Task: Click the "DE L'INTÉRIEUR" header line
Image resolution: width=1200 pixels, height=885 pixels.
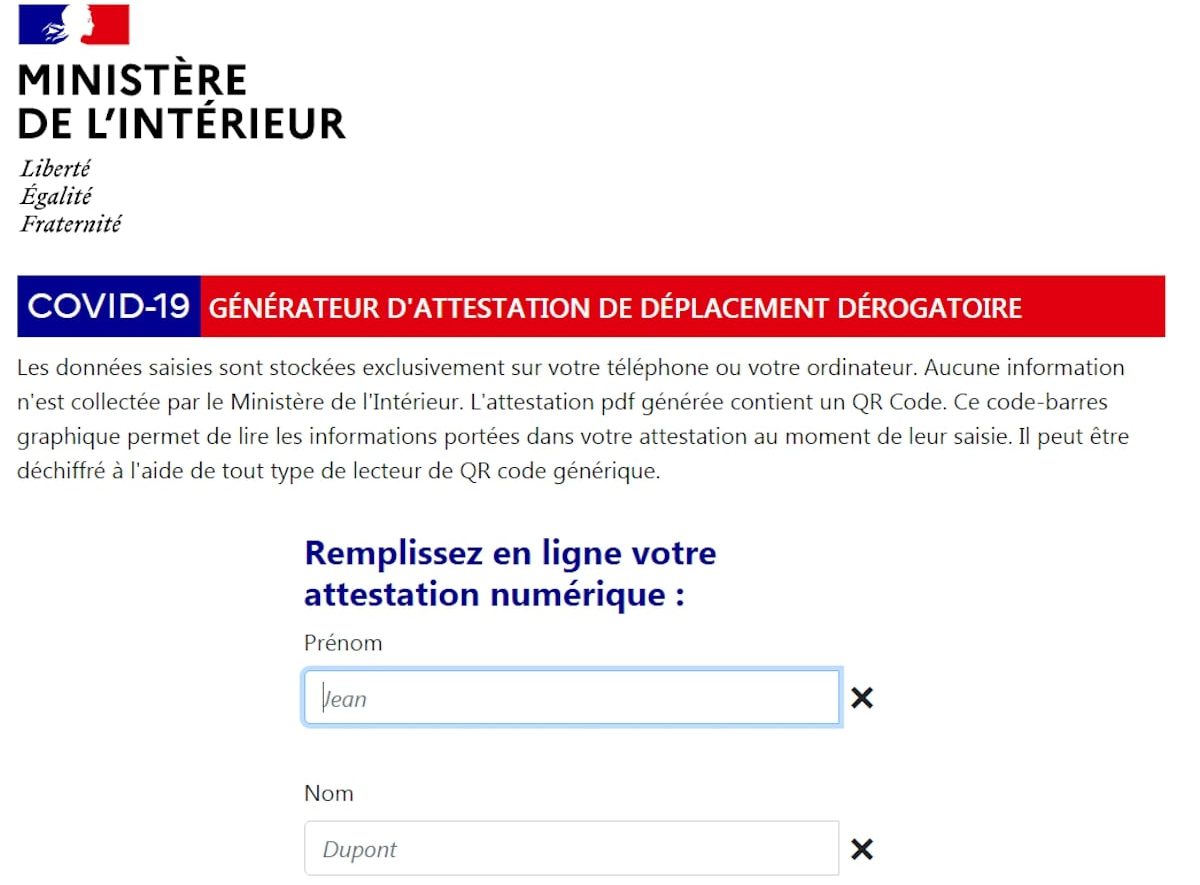Action: pyautogui.click(x=182, y=123)
